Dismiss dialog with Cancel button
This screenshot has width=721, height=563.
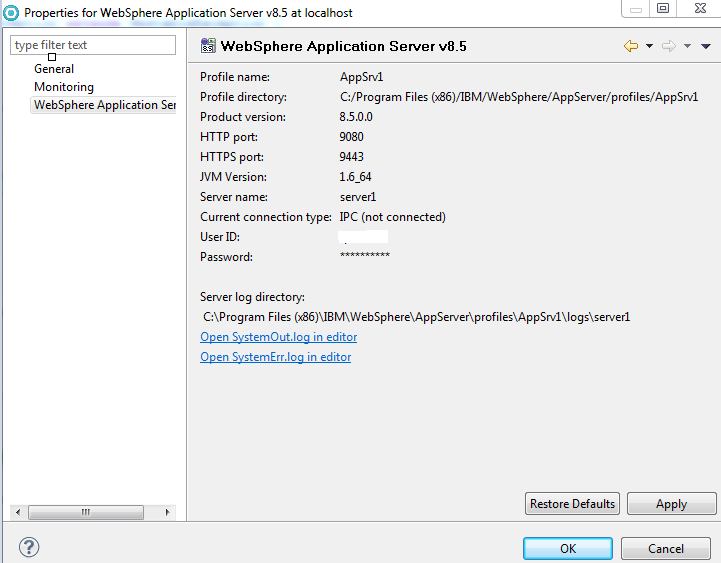click(666, 548)
